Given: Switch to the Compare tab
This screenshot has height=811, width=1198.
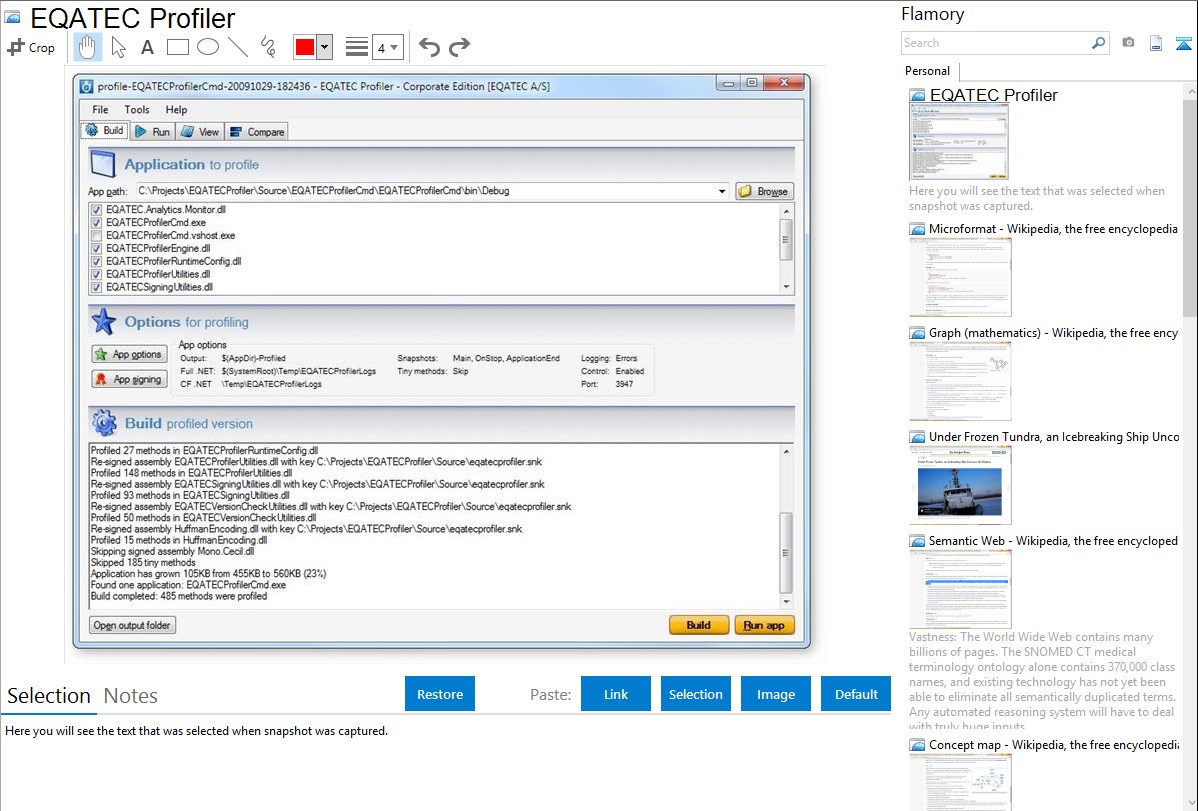Looking at the screenshot, I should [257, 131].
